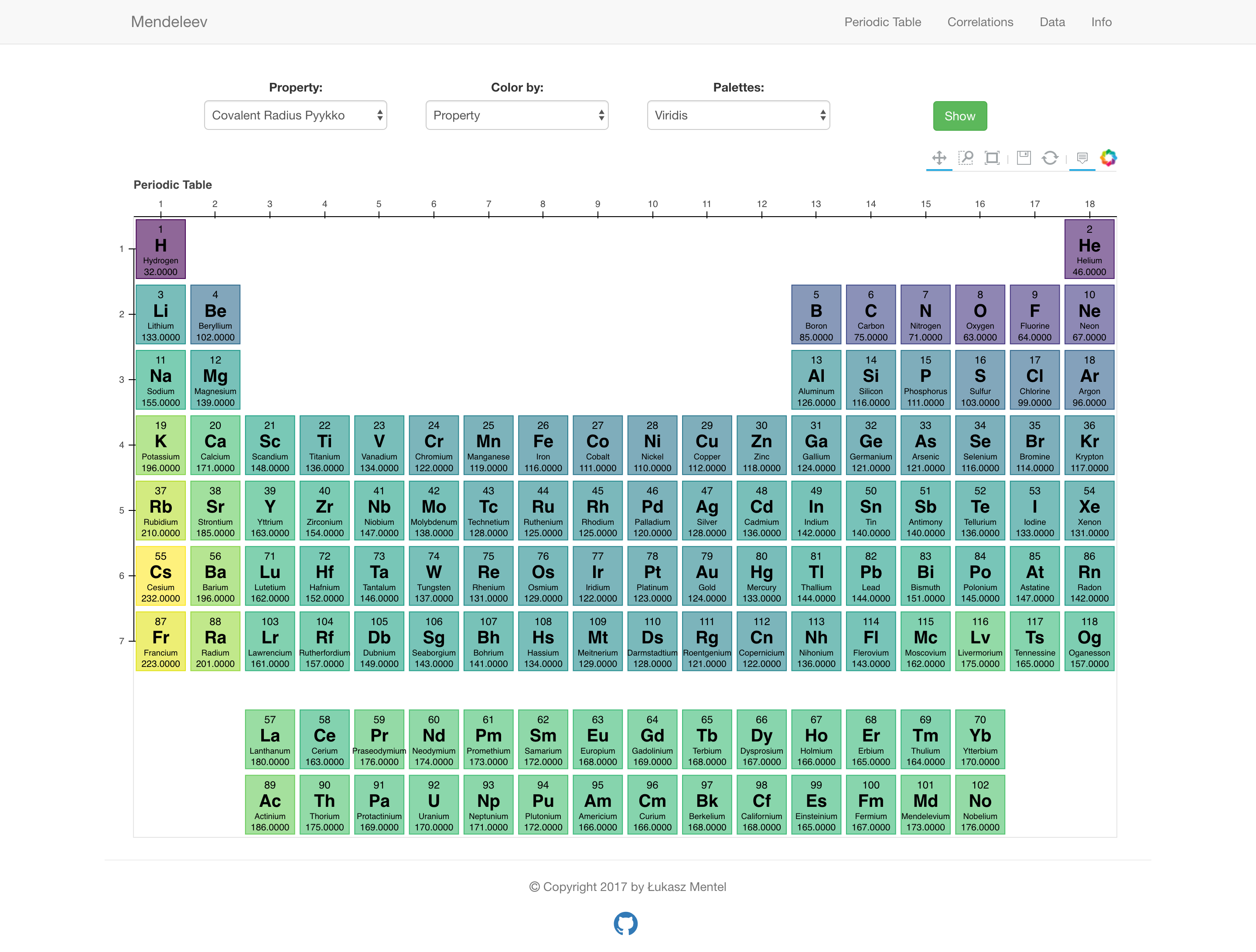Image resolution: width=1256 pixels, height=952 pixels.
Task: Select the Pan tool
Action: (x=939, y=157)
